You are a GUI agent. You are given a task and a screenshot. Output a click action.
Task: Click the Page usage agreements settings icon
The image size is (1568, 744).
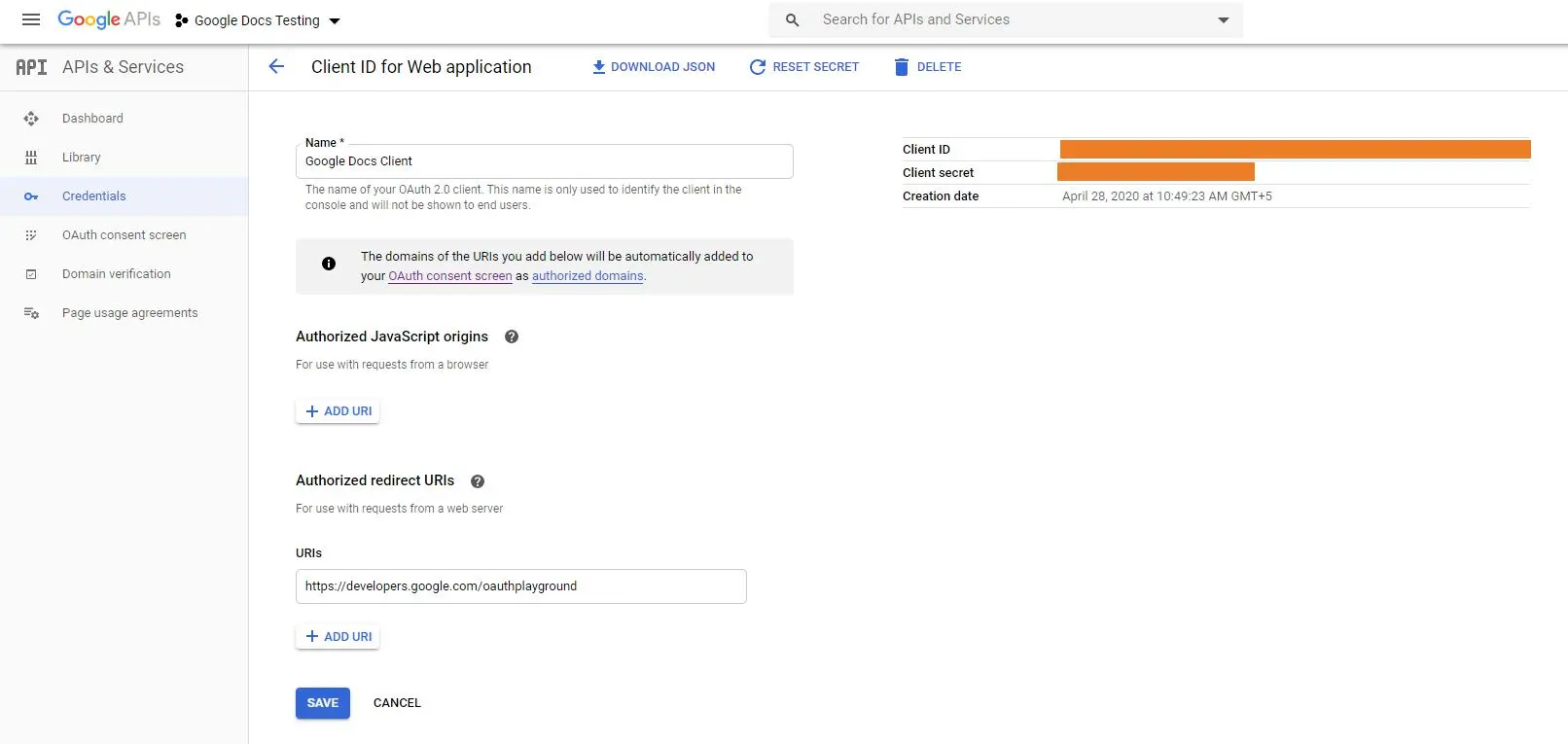point(31,313)
